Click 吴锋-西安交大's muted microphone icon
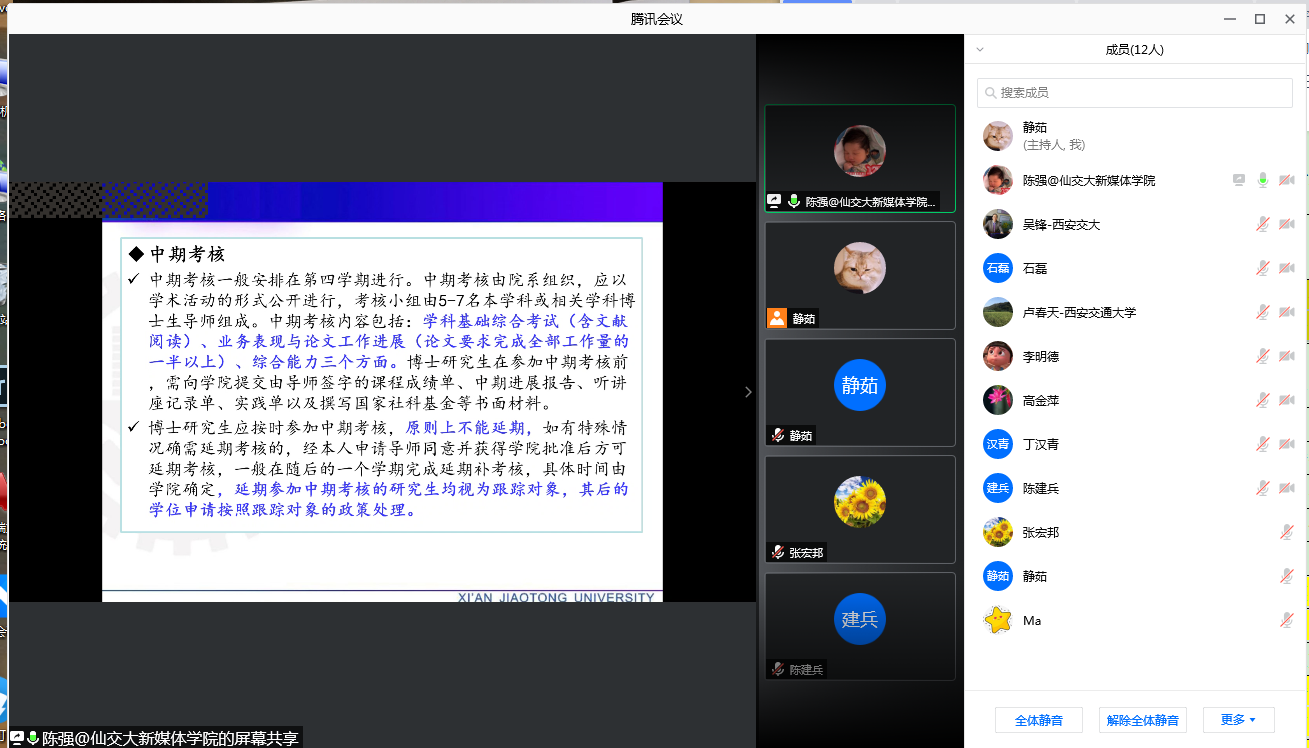The width and height of the screenshot is (1309, 748). click(x=1263, y=225)
